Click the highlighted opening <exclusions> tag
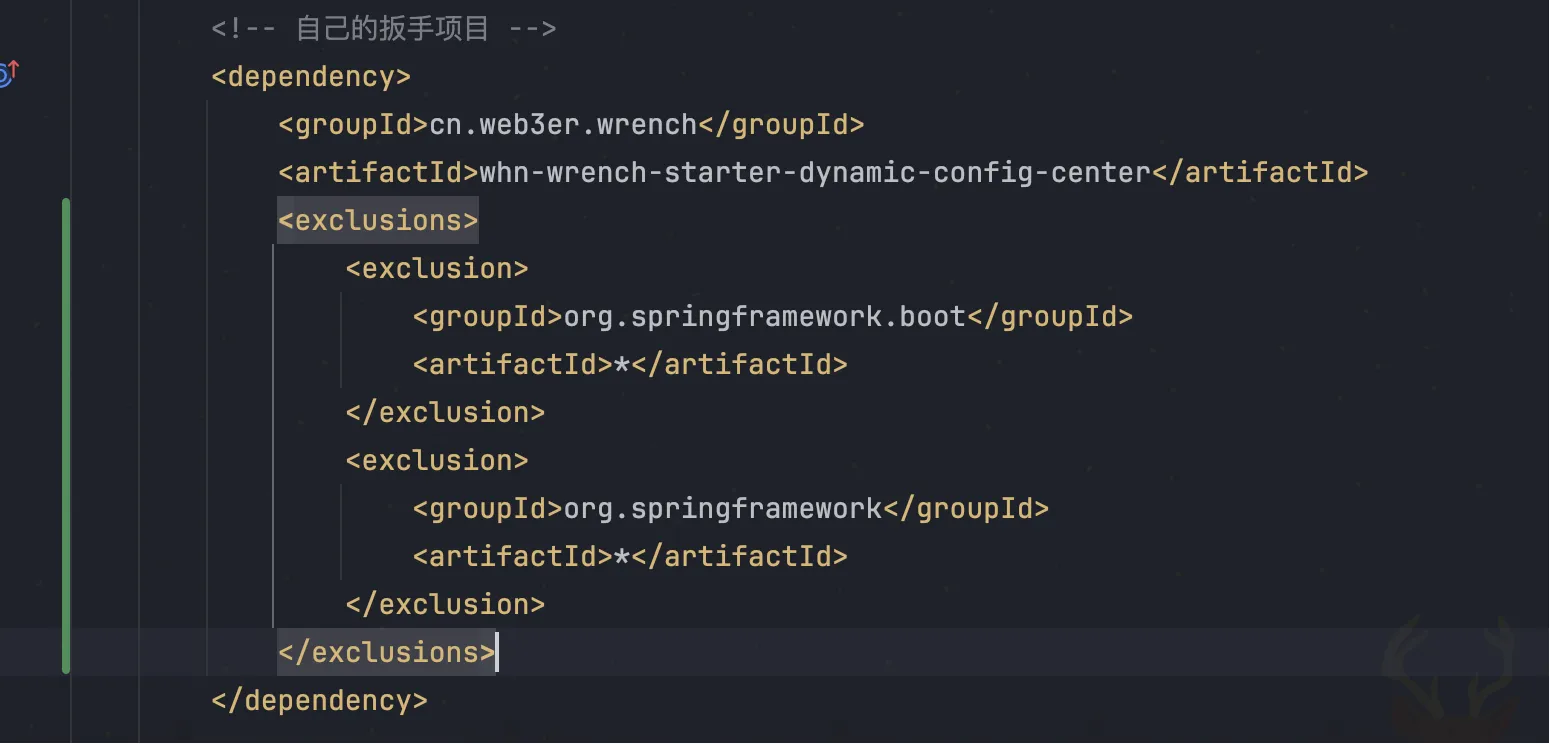 point(378,221)
